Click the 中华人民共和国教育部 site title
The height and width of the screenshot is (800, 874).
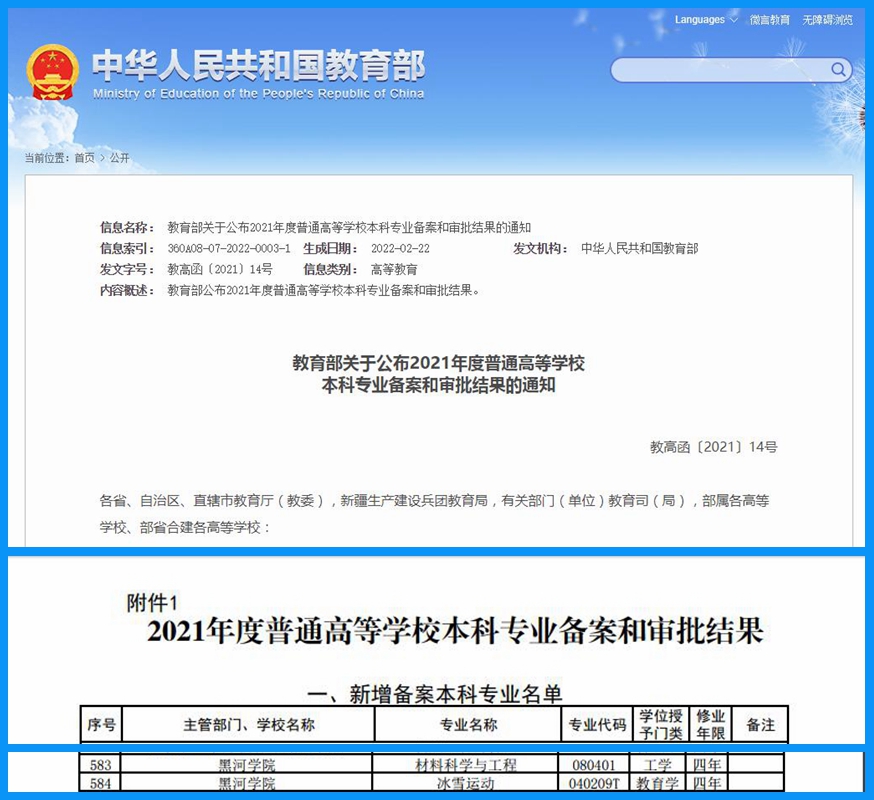click(258, 65)
